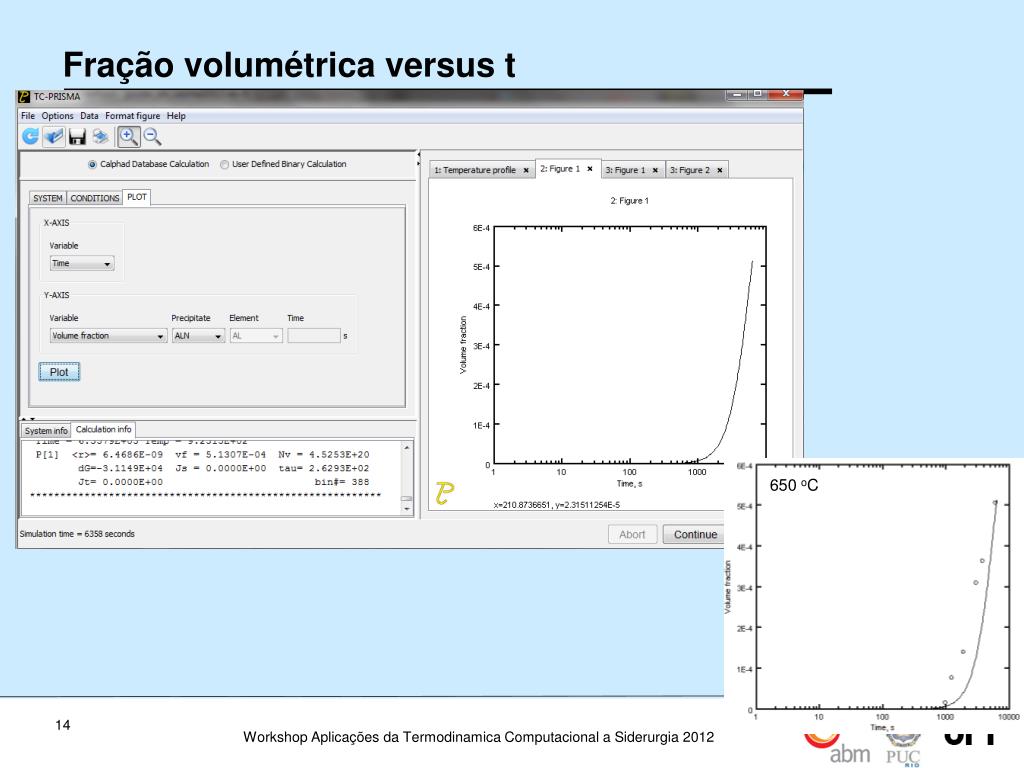The width and height of the screenshot is (1024, 768).
Task: Close the 2: Figure 1 tab
Action: coord(590,169)
